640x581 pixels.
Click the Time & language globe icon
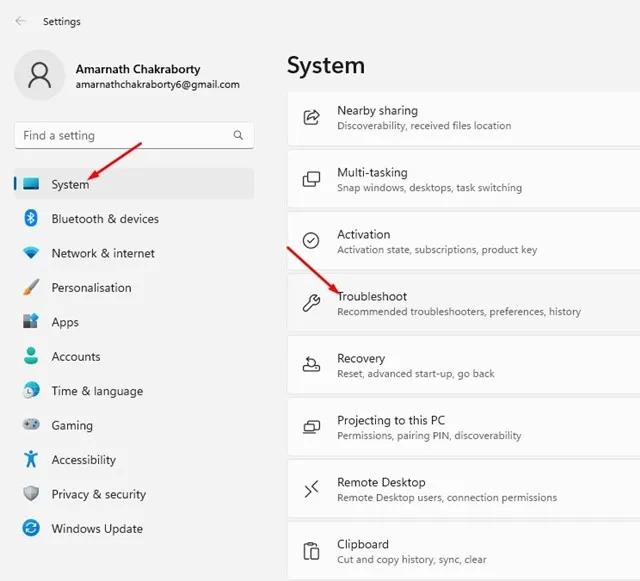(31, 390)
